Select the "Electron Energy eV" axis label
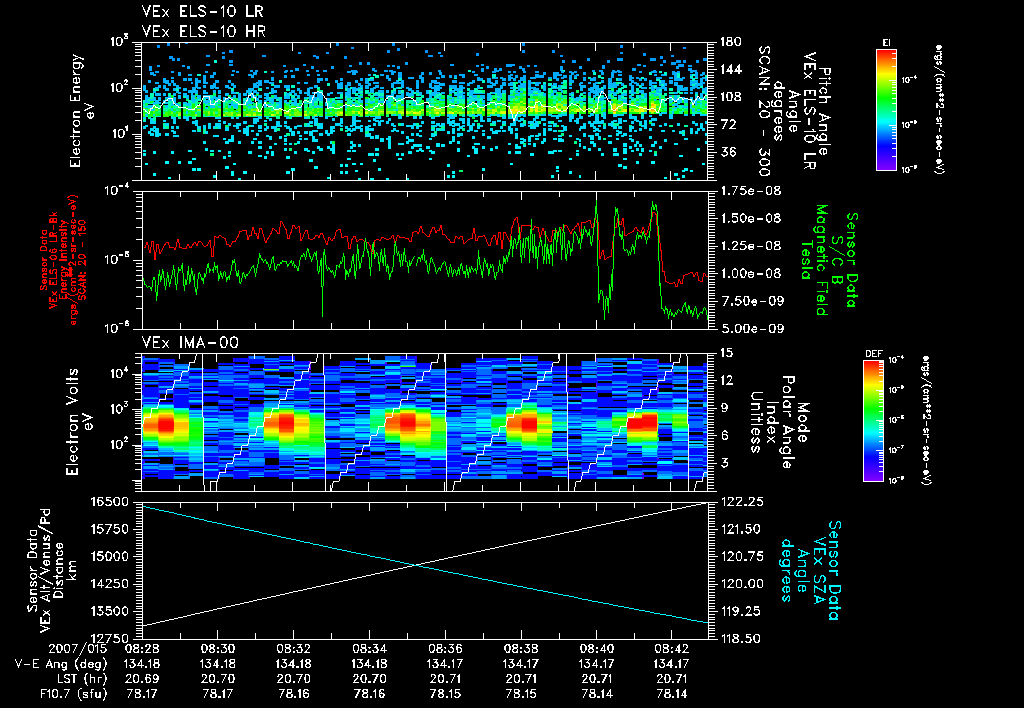 click(x=82, y=110)
